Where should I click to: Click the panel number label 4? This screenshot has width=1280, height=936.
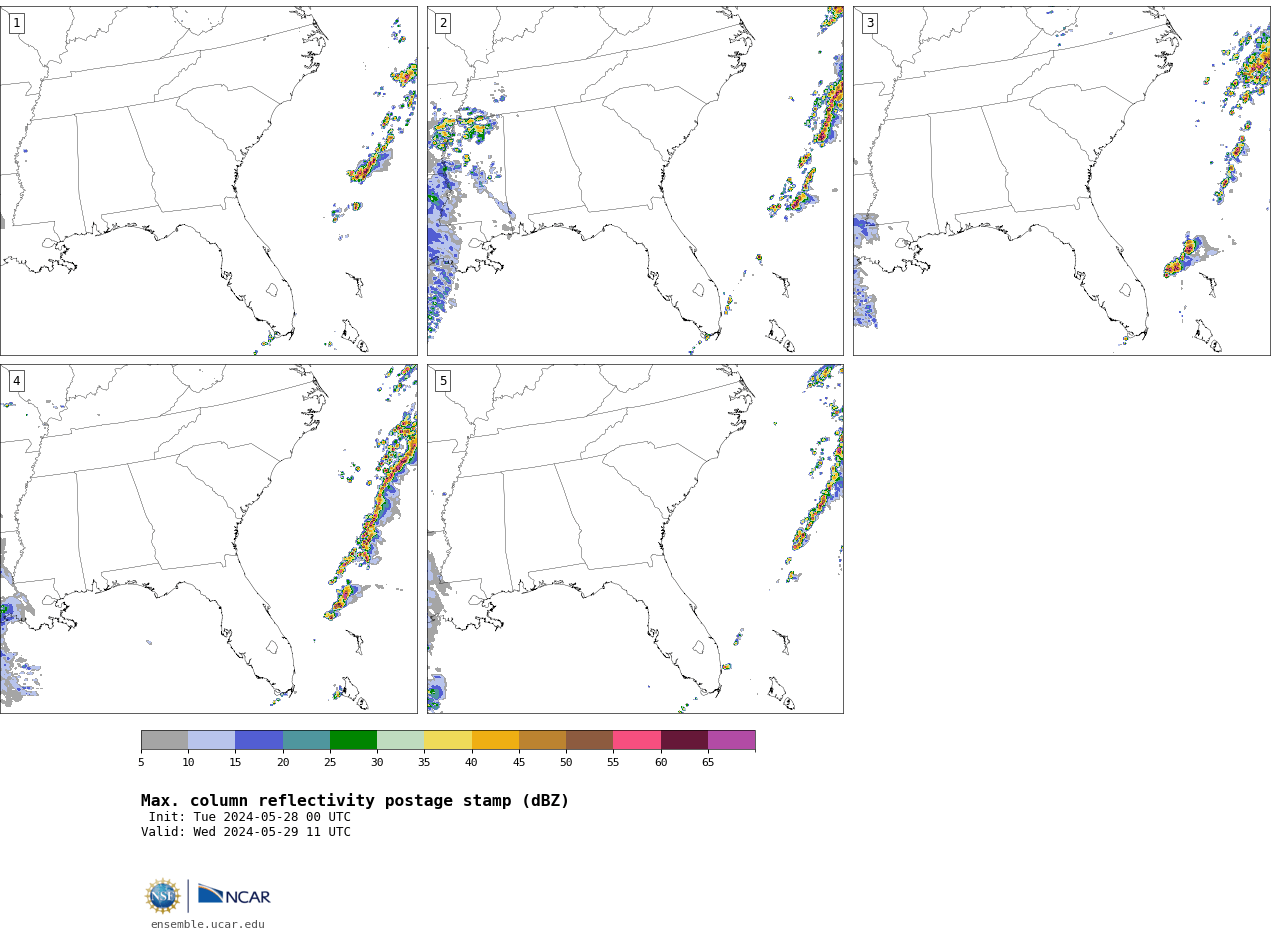tap(16, 381)
